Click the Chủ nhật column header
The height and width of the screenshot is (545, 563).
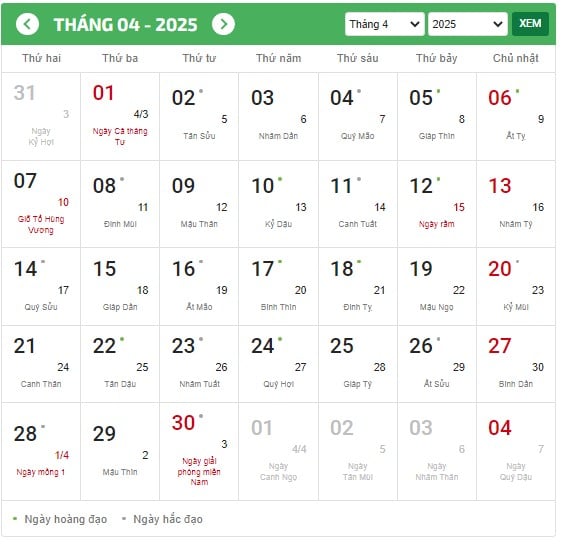516,58
